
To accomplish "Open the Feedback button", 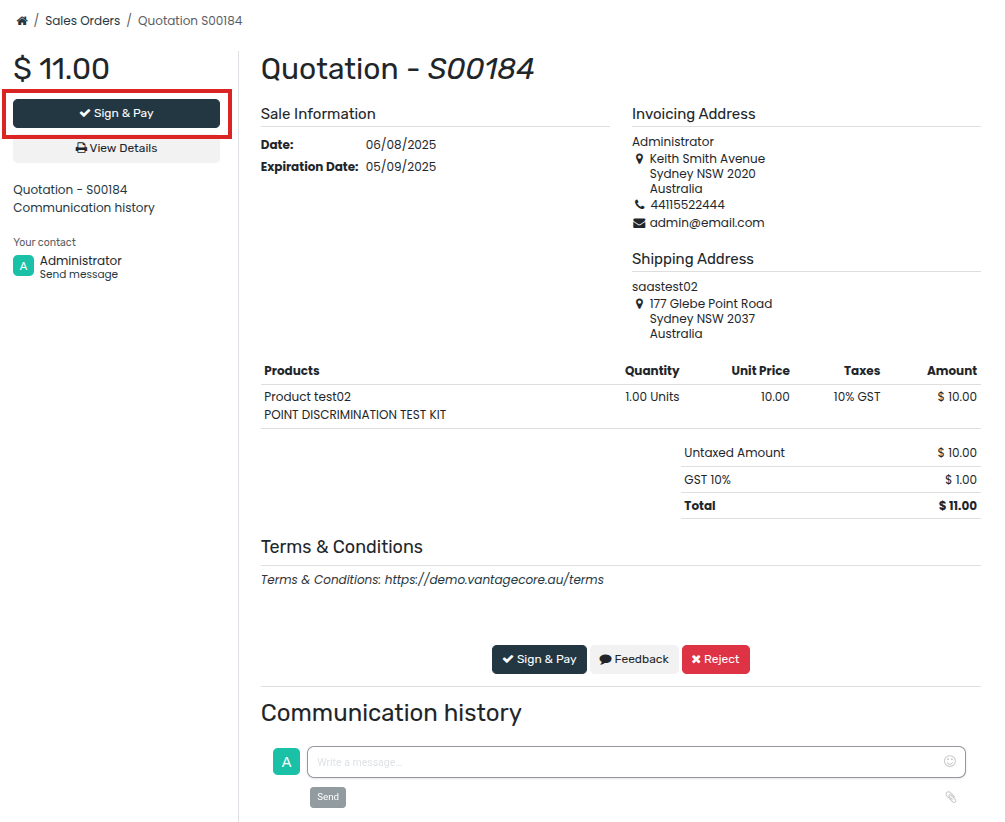I will pos(634,660).
